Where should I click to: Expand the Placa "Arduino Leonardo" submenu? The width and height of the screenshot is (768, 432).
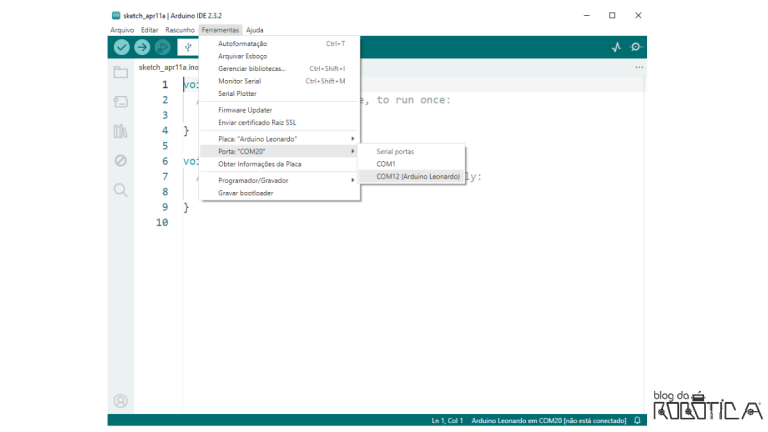click(280, 138)
